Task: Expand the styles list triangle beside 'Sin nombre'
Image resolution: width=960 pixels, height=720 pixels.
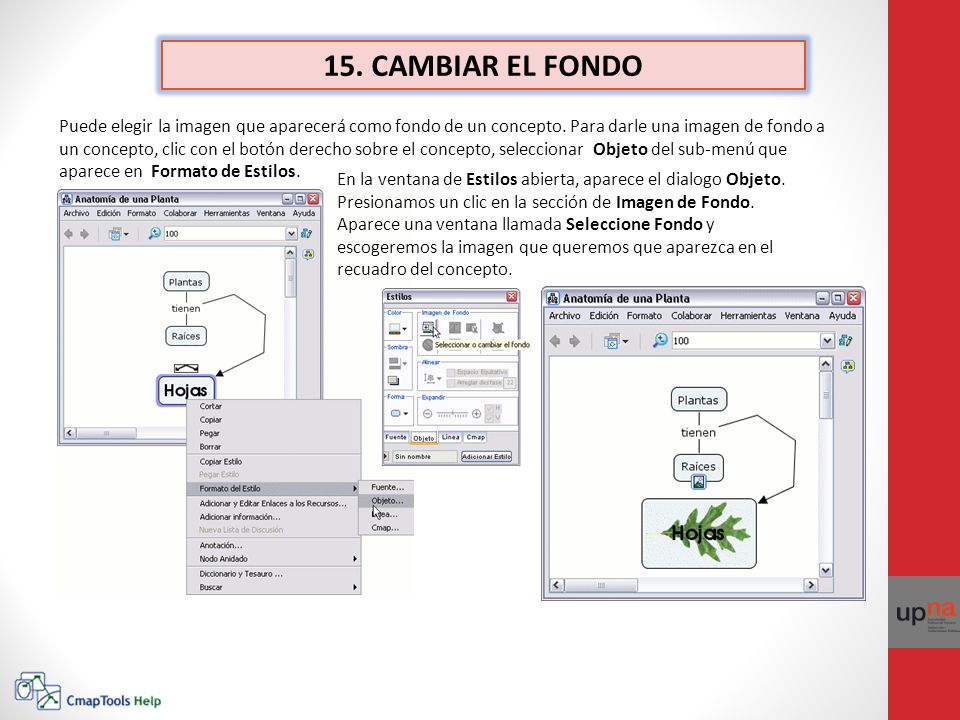Action: 386,456
